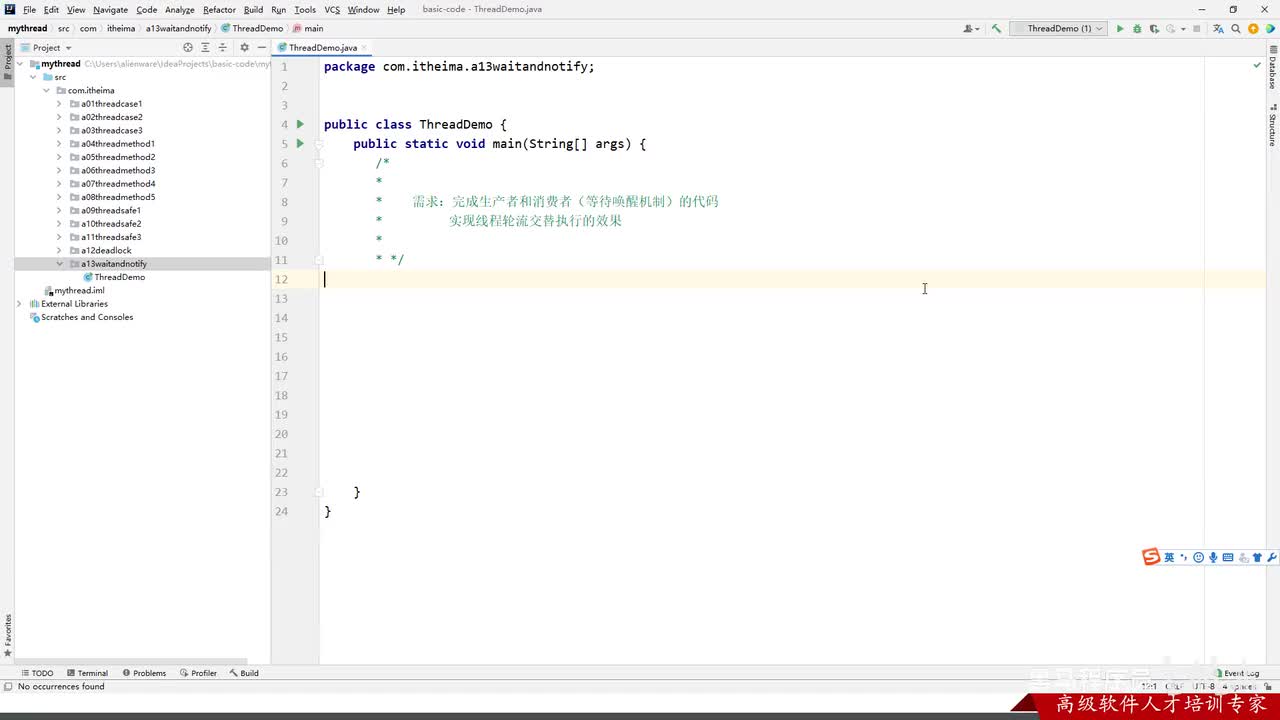Open the Event Log

(x=1236, y=673)
